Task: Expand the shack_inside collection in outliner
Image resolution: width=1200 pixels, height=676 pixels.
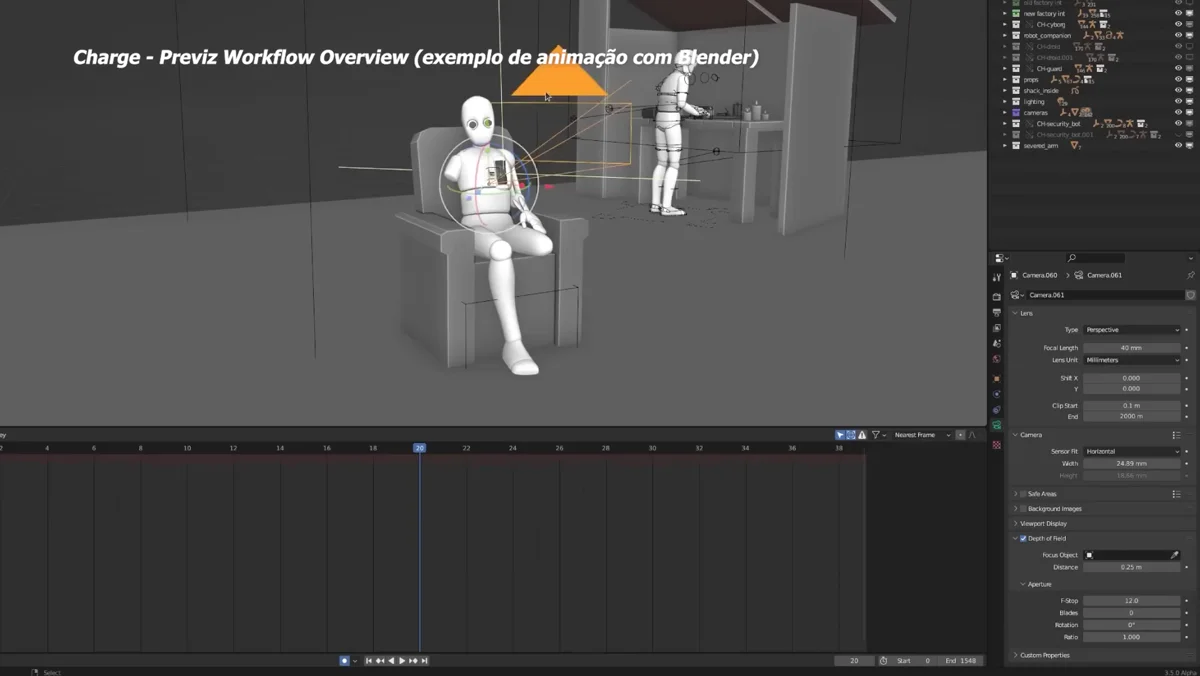Action: point(1005,91)
